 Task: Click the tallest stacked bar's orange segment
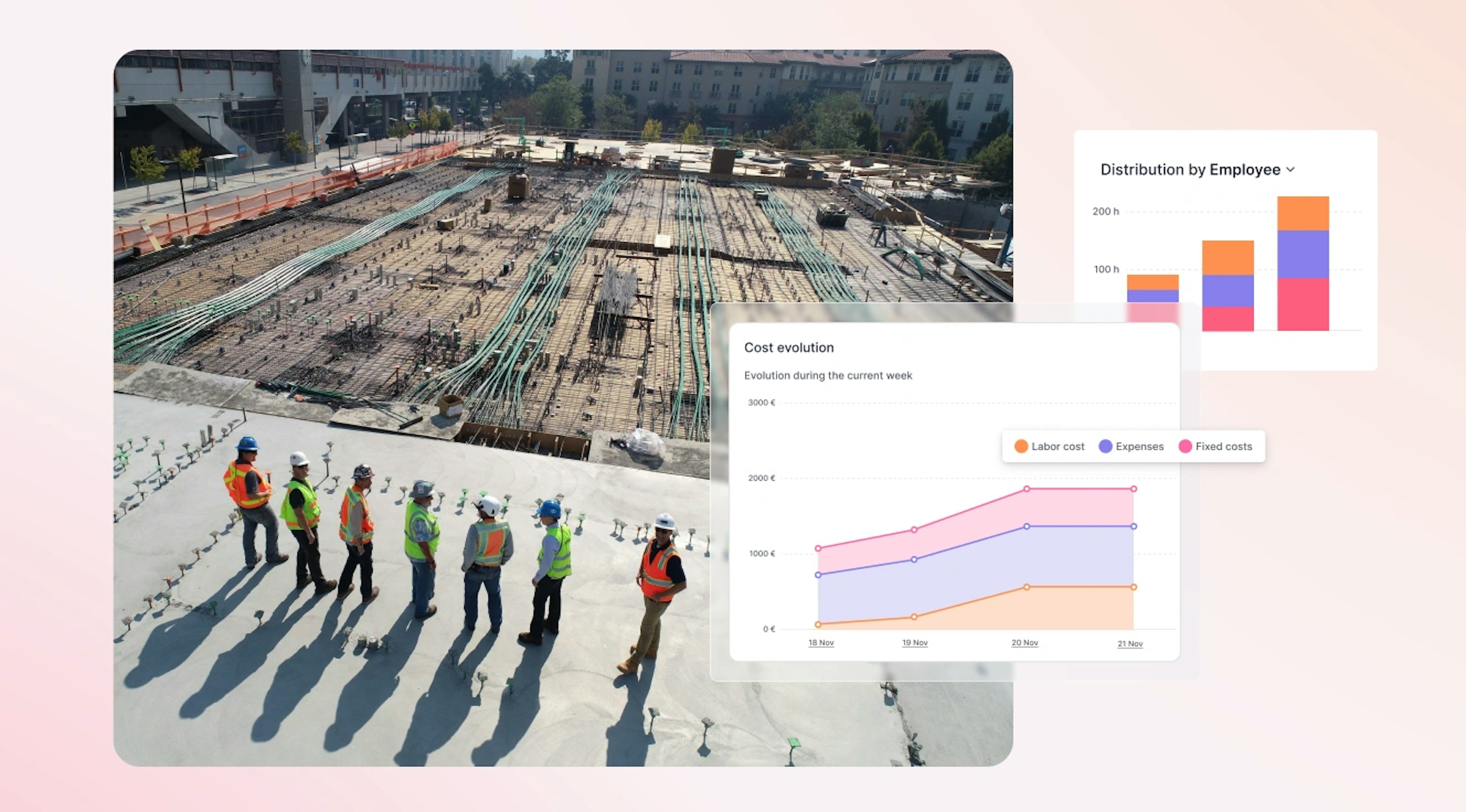coord(1303,213)
